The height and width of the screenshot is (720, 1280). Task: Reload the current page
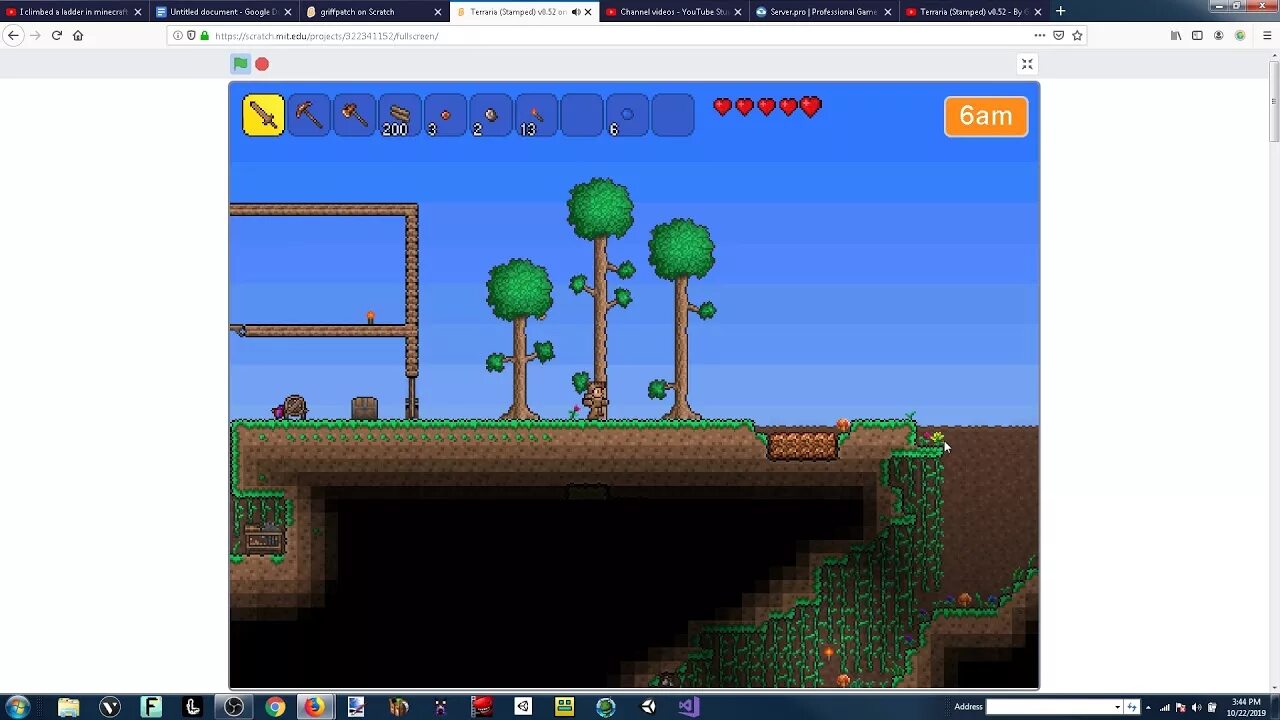coord(57,35)
